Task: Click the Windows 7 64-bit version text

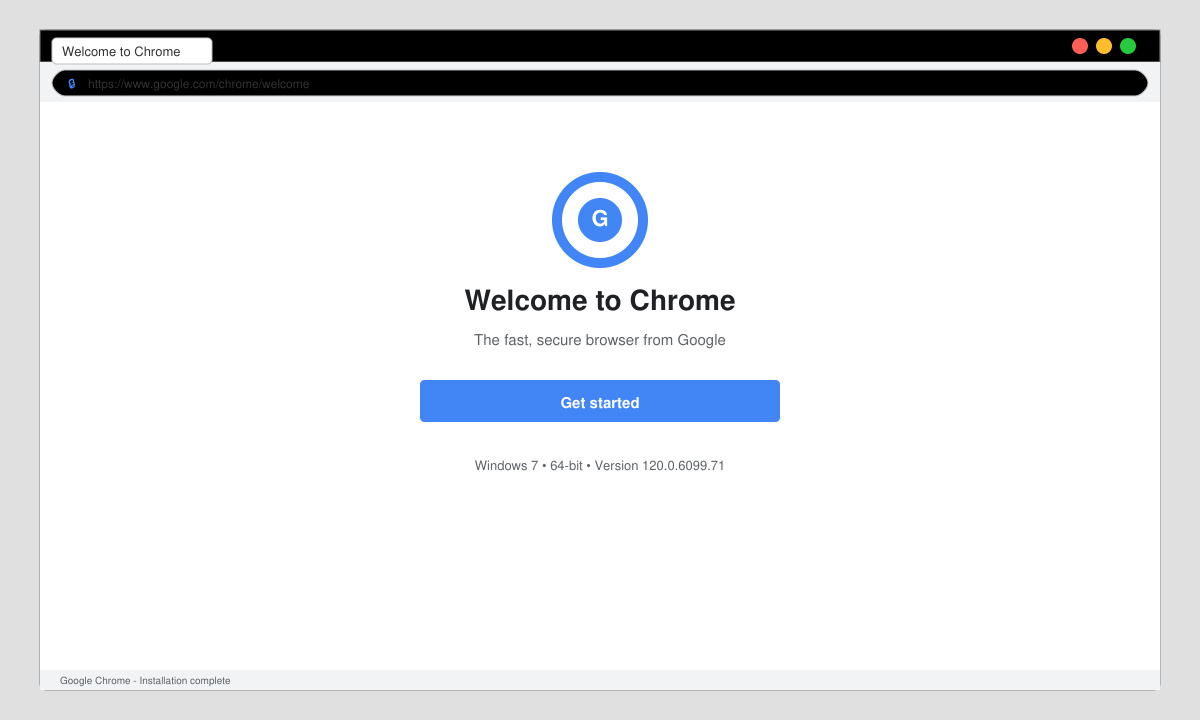Action: [x=600, y=466]
